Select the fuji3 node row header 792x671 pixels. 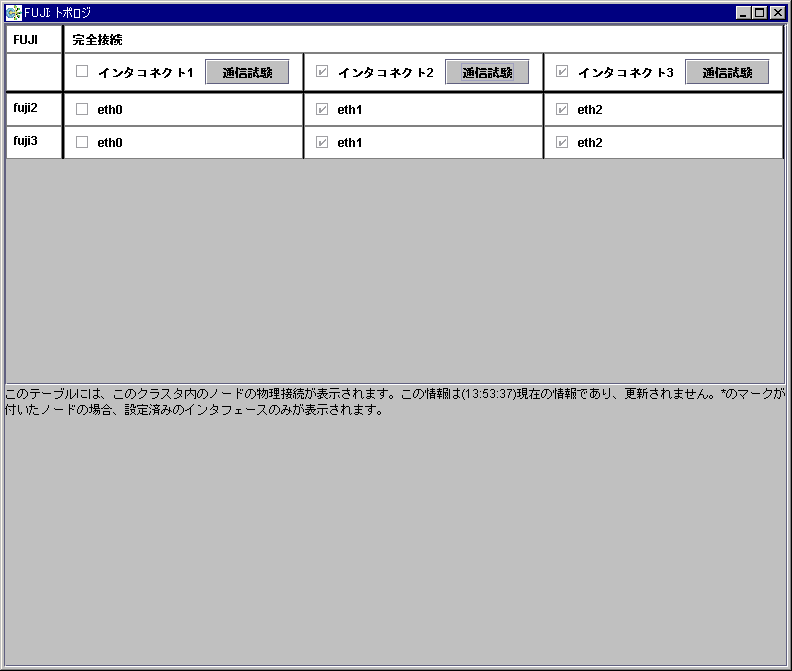(34, 142)
